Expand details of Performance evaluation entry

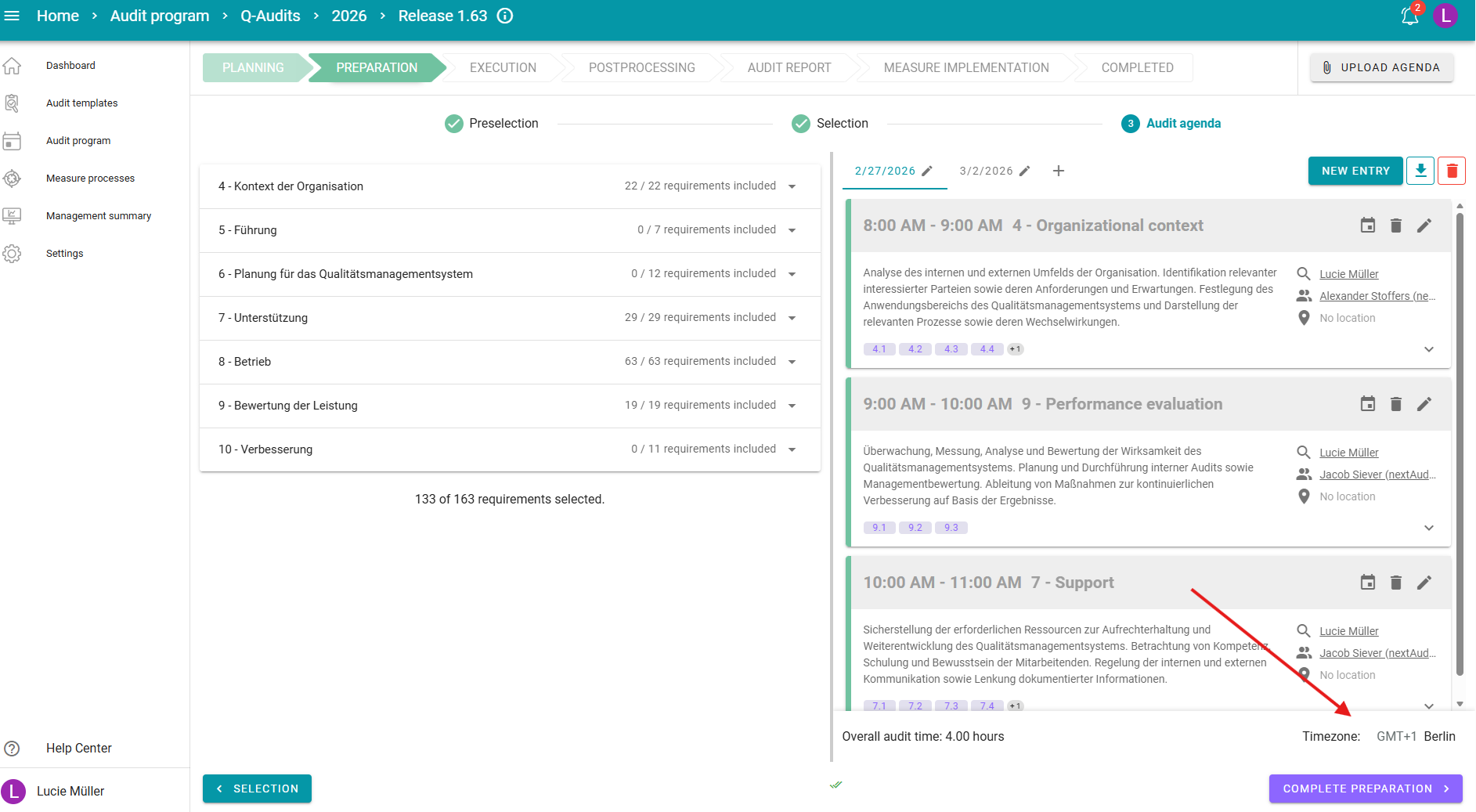(1428, 528)
